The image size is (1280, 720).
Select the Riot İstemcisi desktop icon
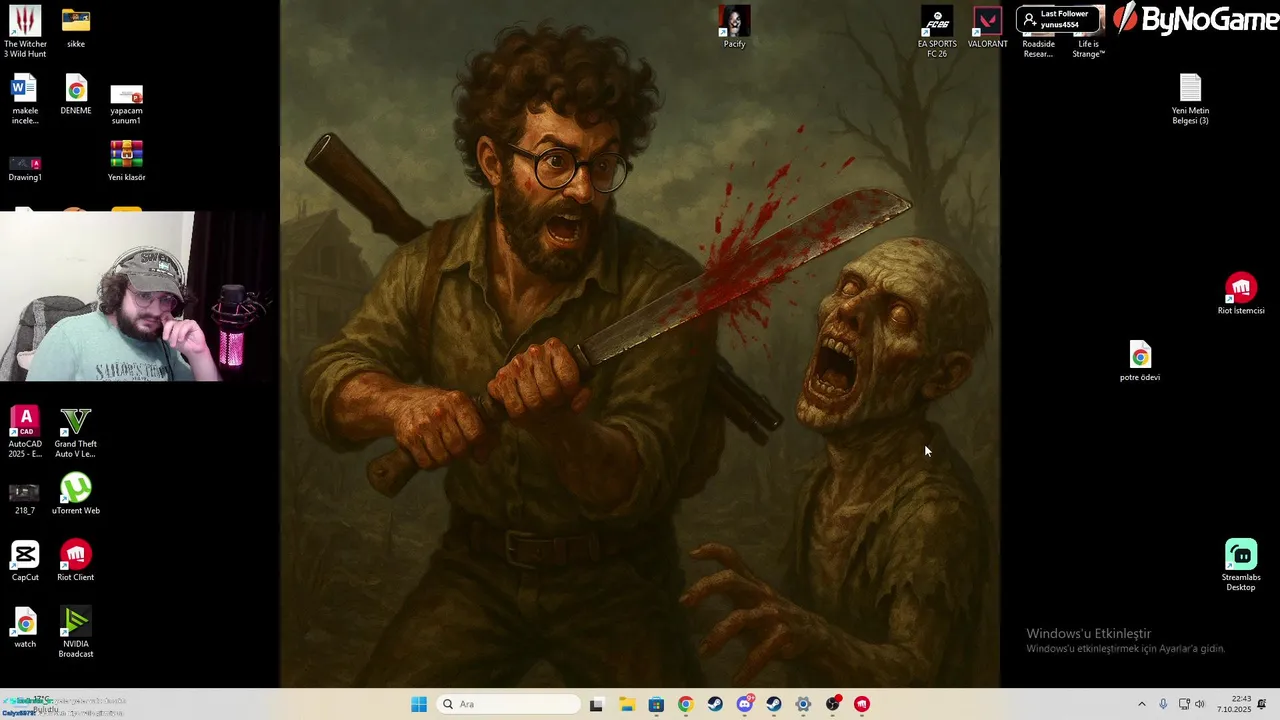(x=1241, y=294)
